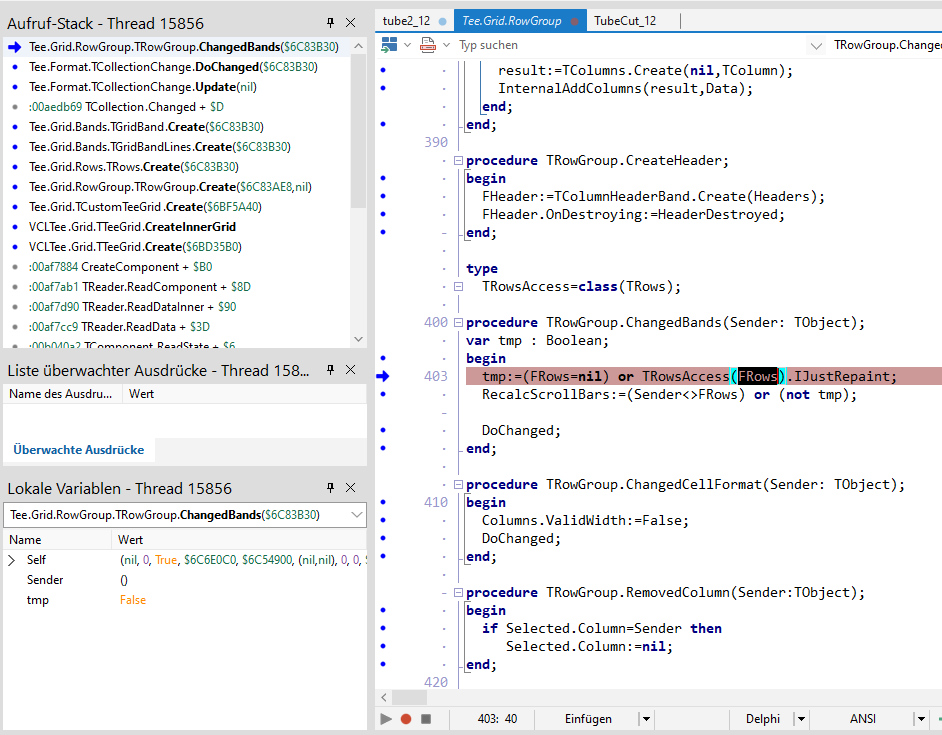Collapse the TRowGroup.CreateHeader procedure
This screenshot has width=942, height=735.
(458, 160)
